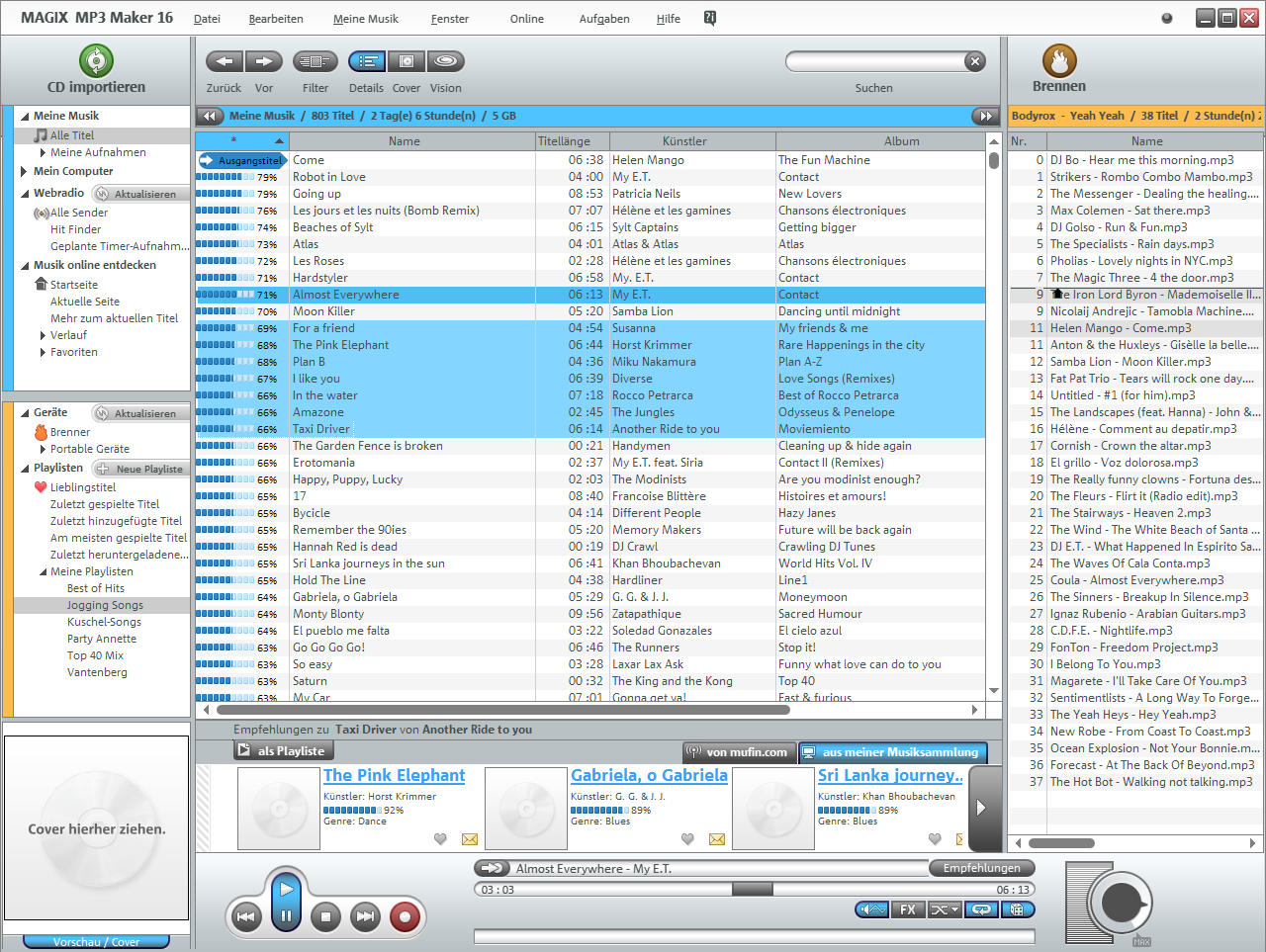Image resolution: width=1266 pixels, height=952 pixels.
Task: Click the heart icon under The Pink Elephant
Action: (440, 839)
